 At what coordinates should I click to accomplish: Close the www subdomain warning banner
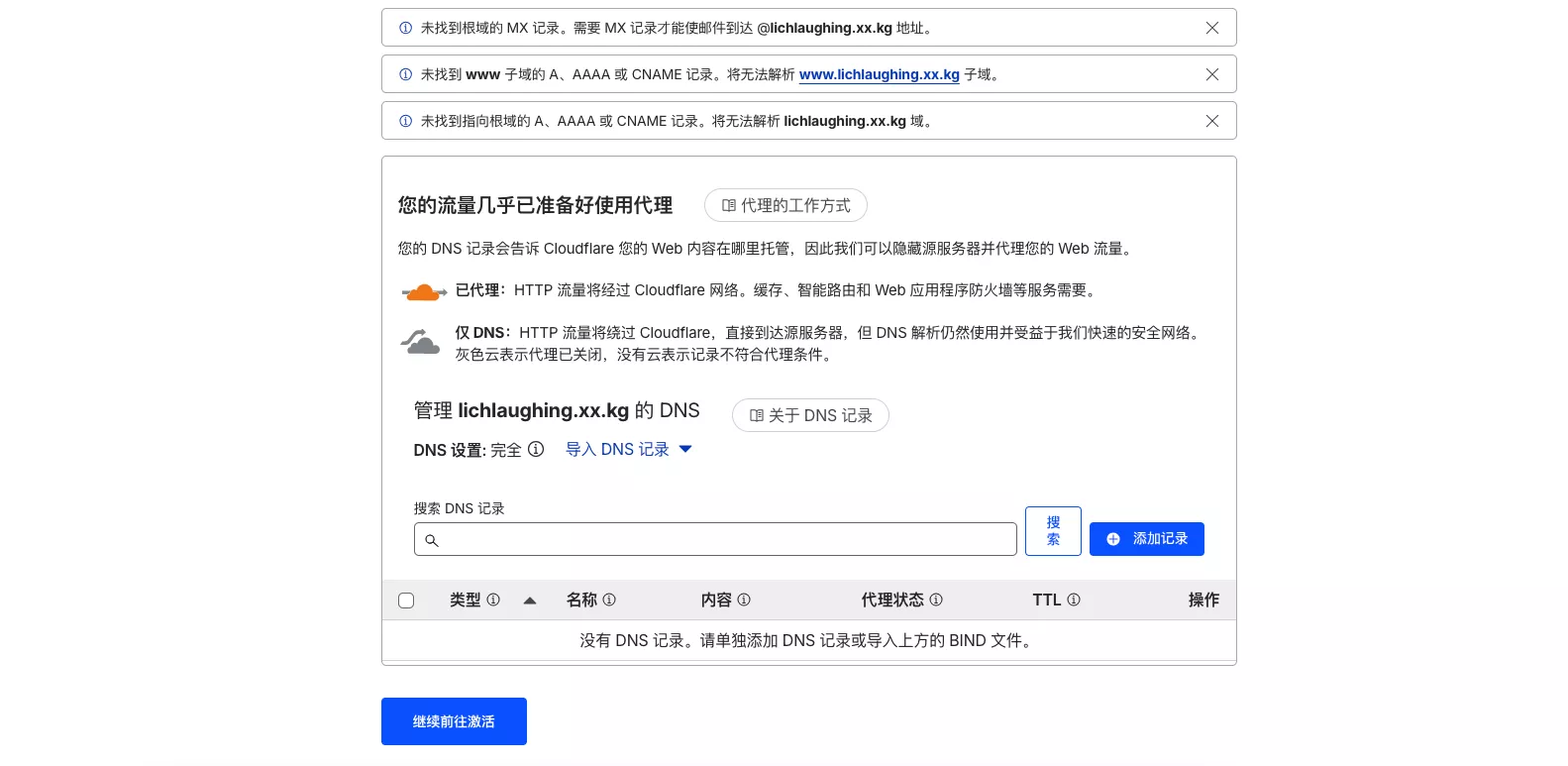(x=1211, y=74)
